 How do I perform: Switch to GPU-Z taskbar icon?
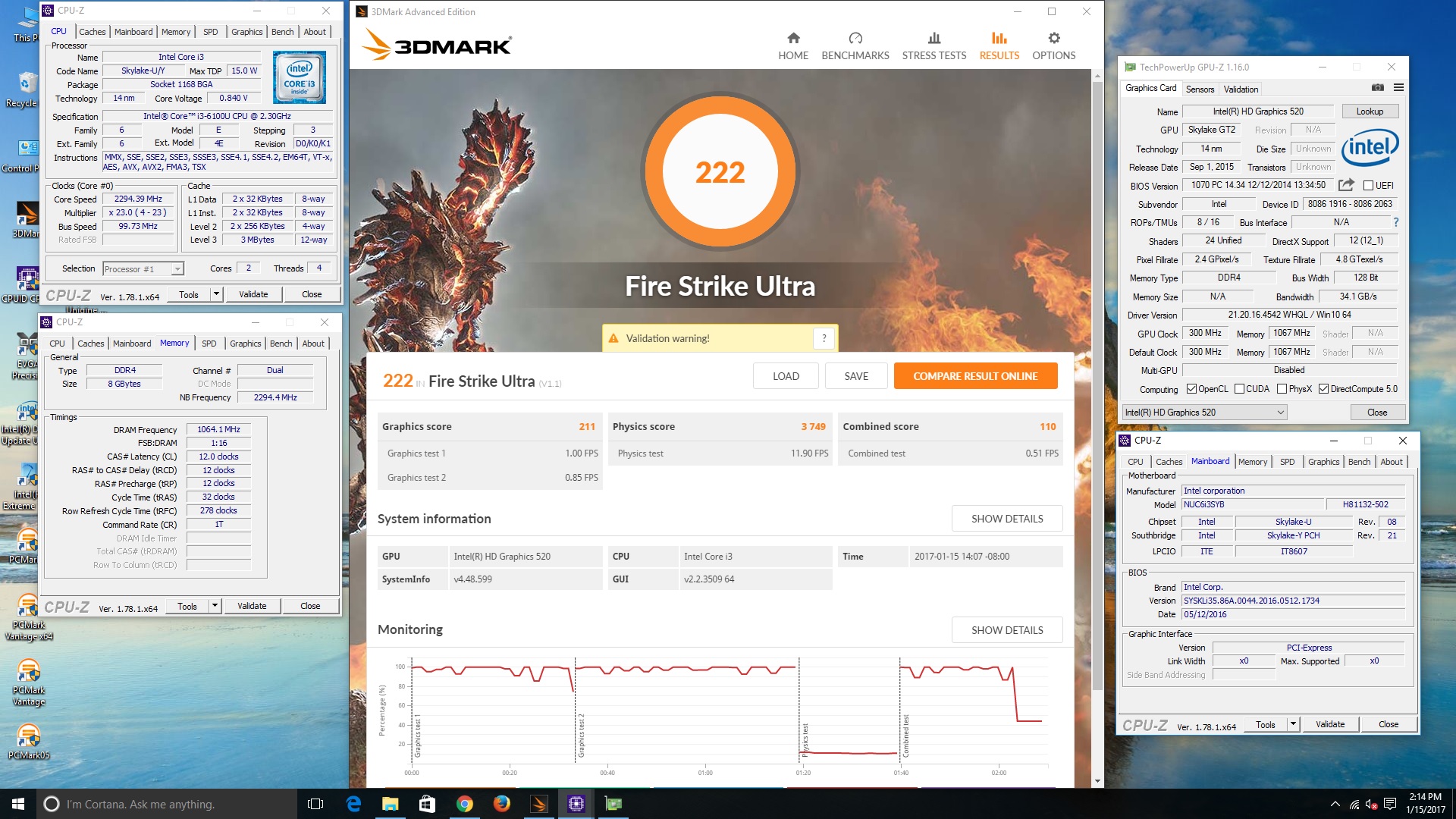pyautogui.click(x=613, y=804)
